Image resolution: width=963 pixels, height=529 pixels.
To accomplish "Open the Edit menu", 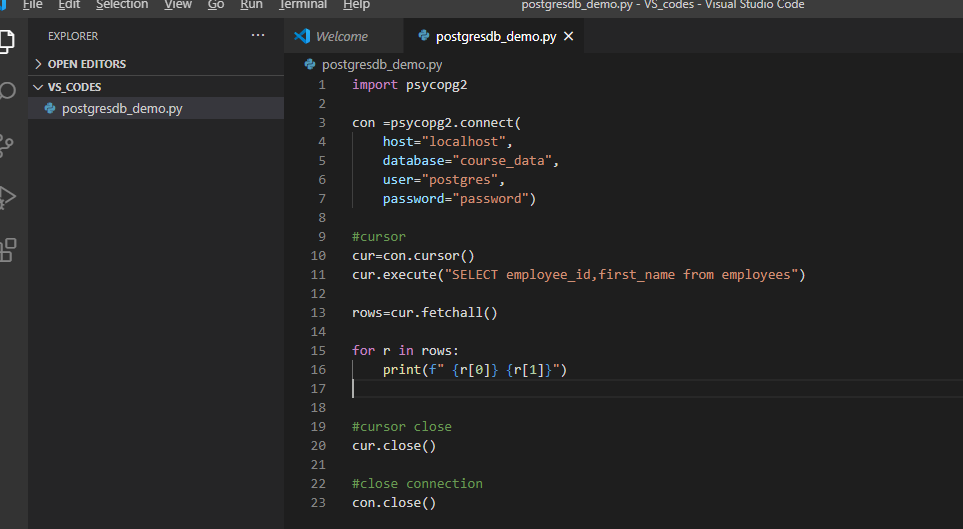I will 69,5.
